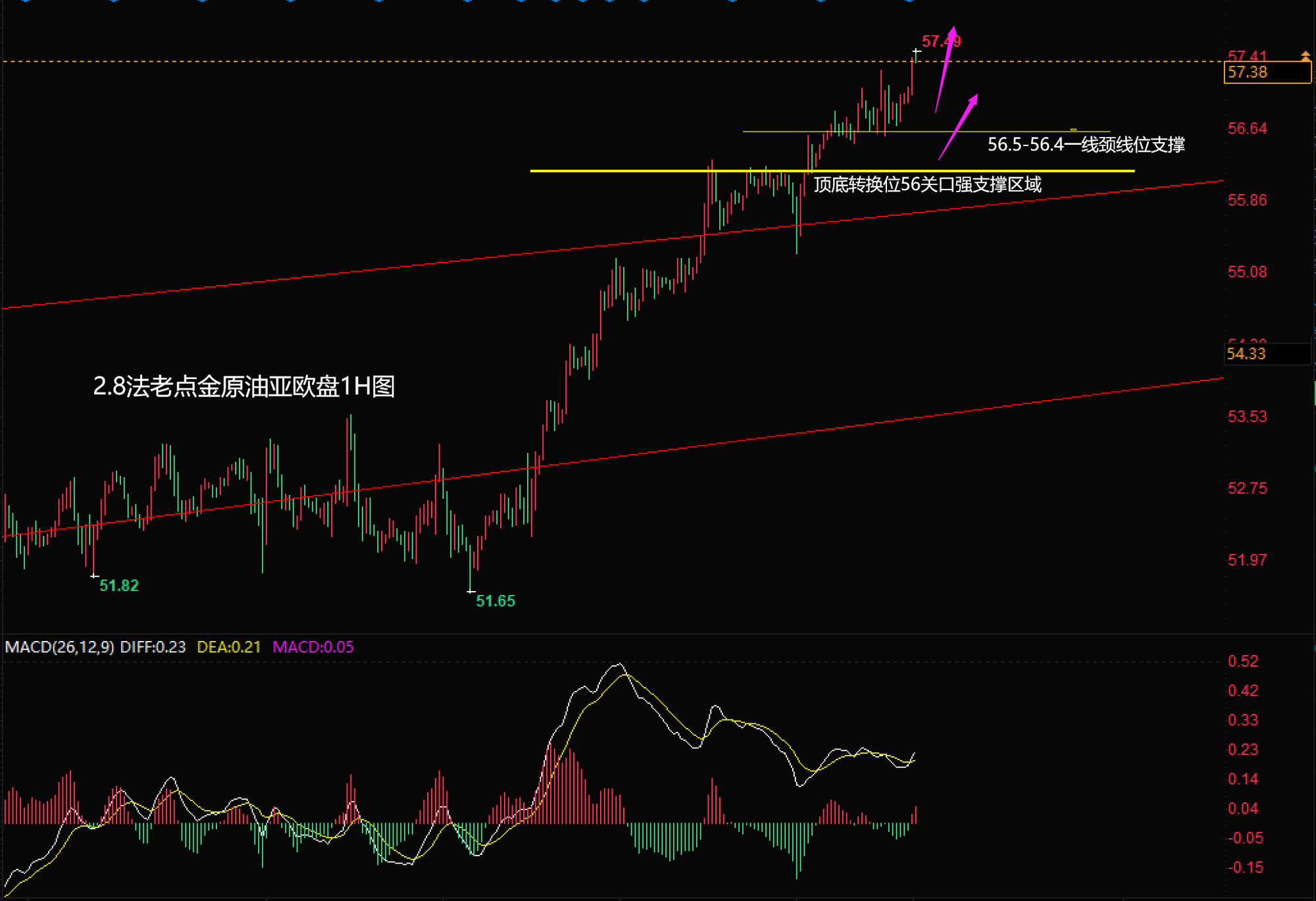Click the 55.86 price axis label
The image size is (1316, 901).
click(1247, 200)
